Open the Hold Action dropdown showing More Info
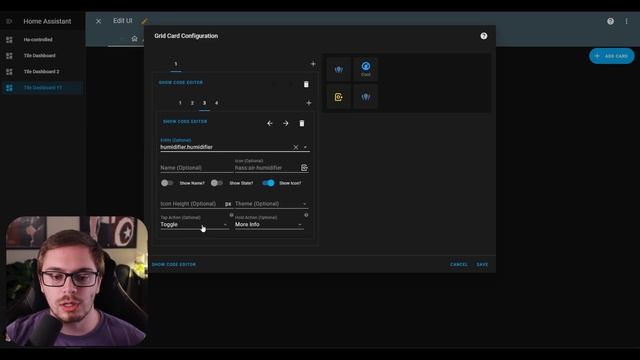This screenshot has width=640, height=360. pos(269,224)
